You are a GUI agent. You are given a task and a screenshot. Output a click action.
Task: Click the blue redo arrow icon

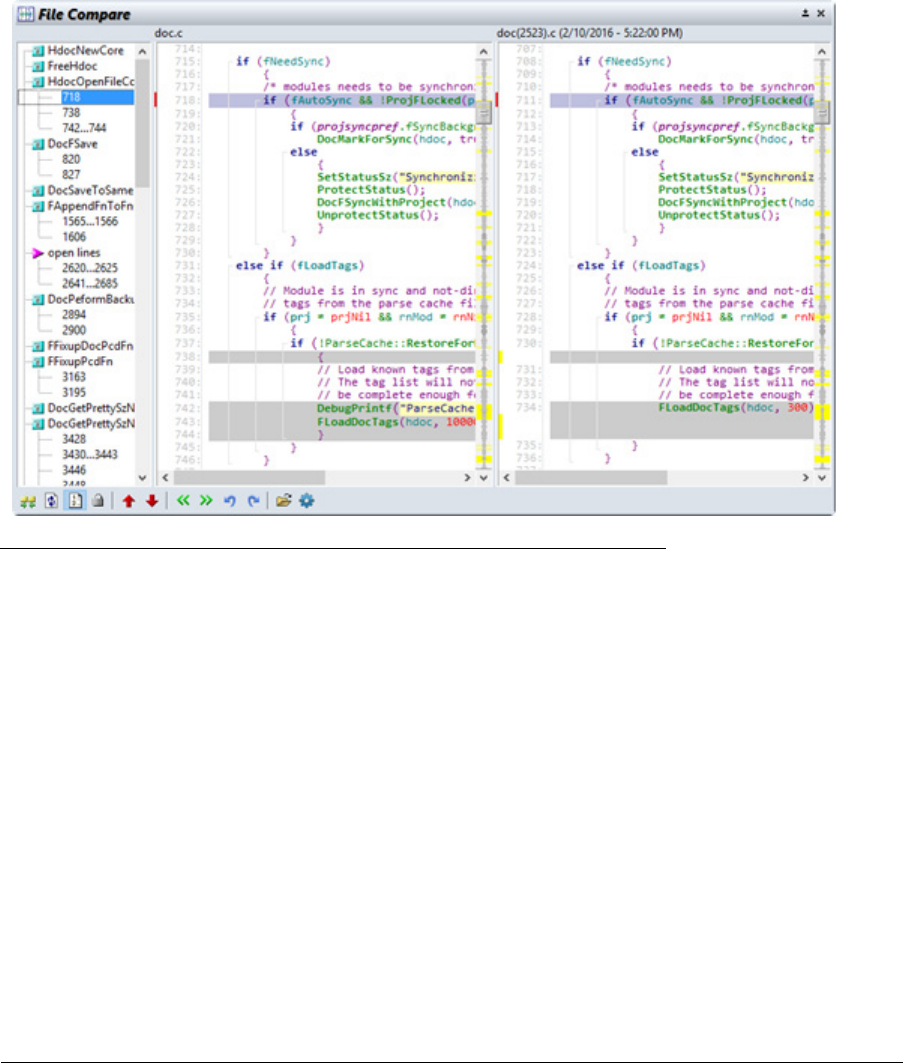tap(251, 500)
